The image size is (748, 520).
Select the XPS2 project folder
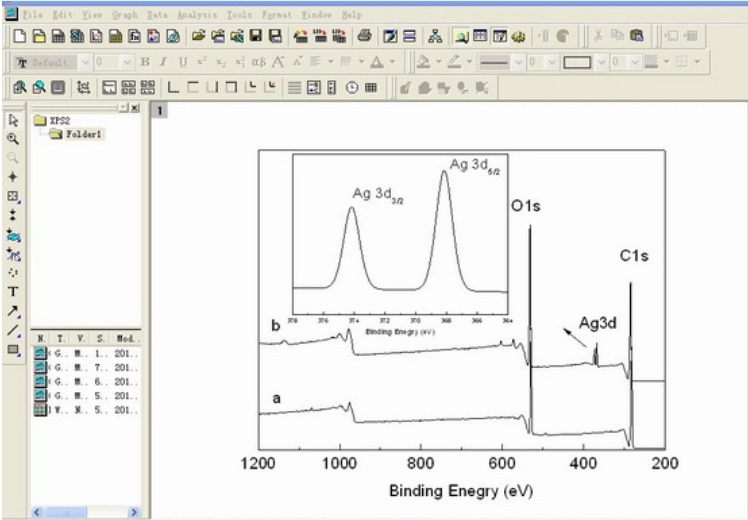[52, 121]
